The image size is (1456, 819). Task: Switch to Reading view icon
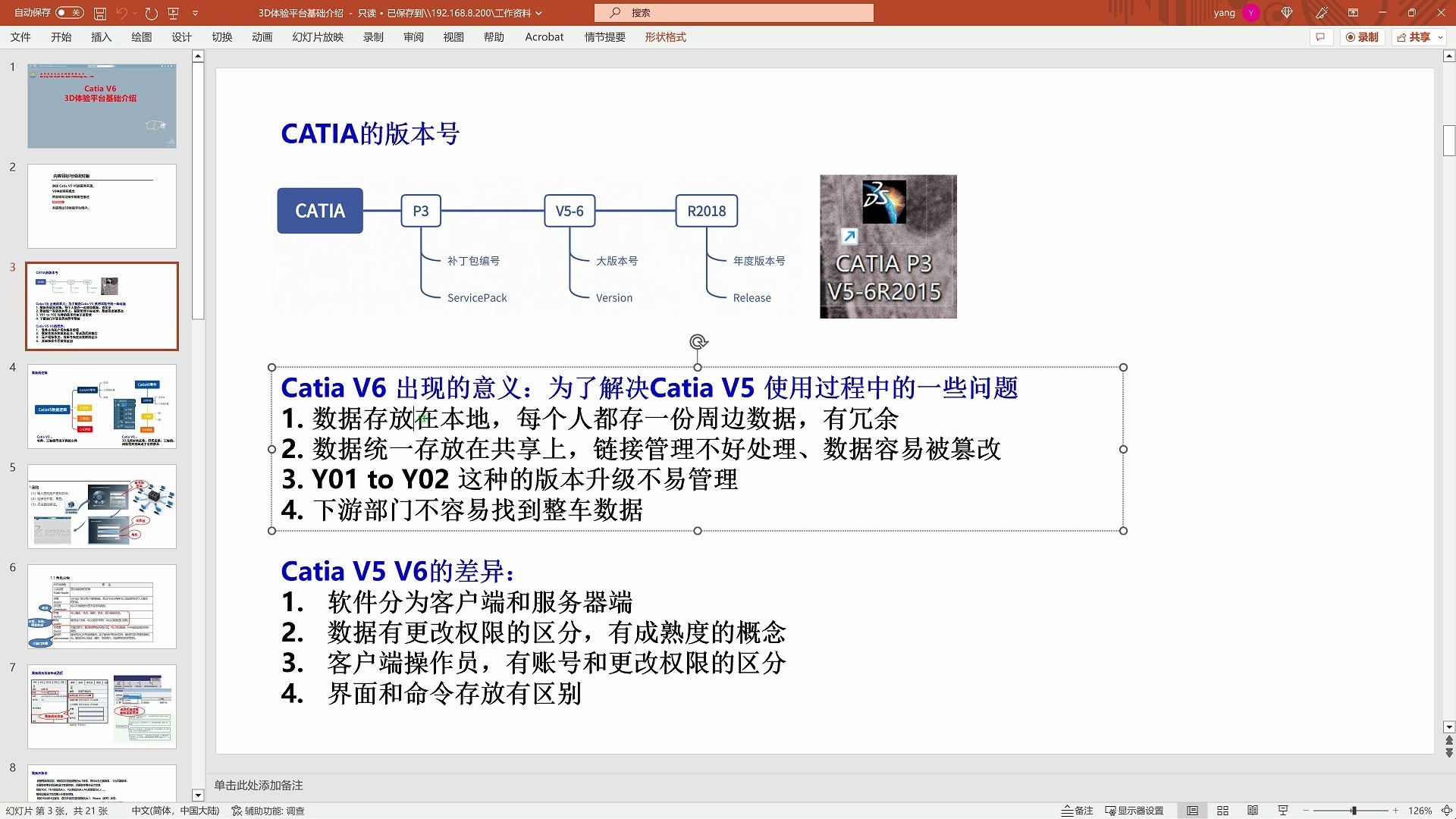pyautogui.click(x=1253, y=811)
